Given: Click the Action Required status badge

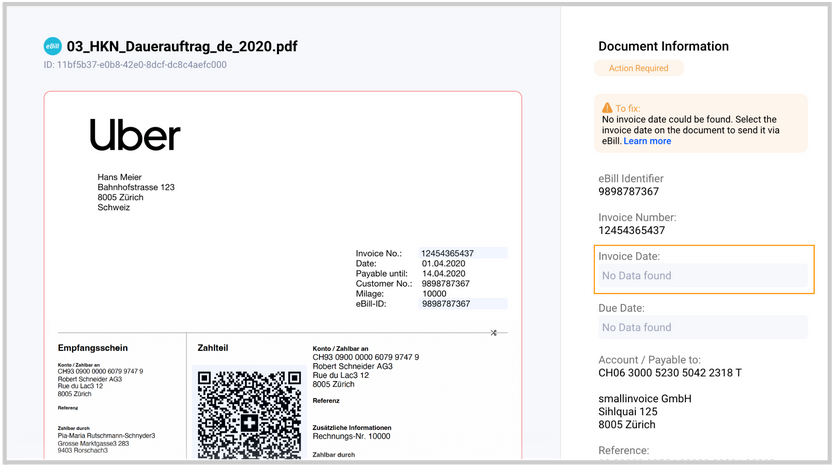Looking at the screenshot, I should tap(638, 68).
